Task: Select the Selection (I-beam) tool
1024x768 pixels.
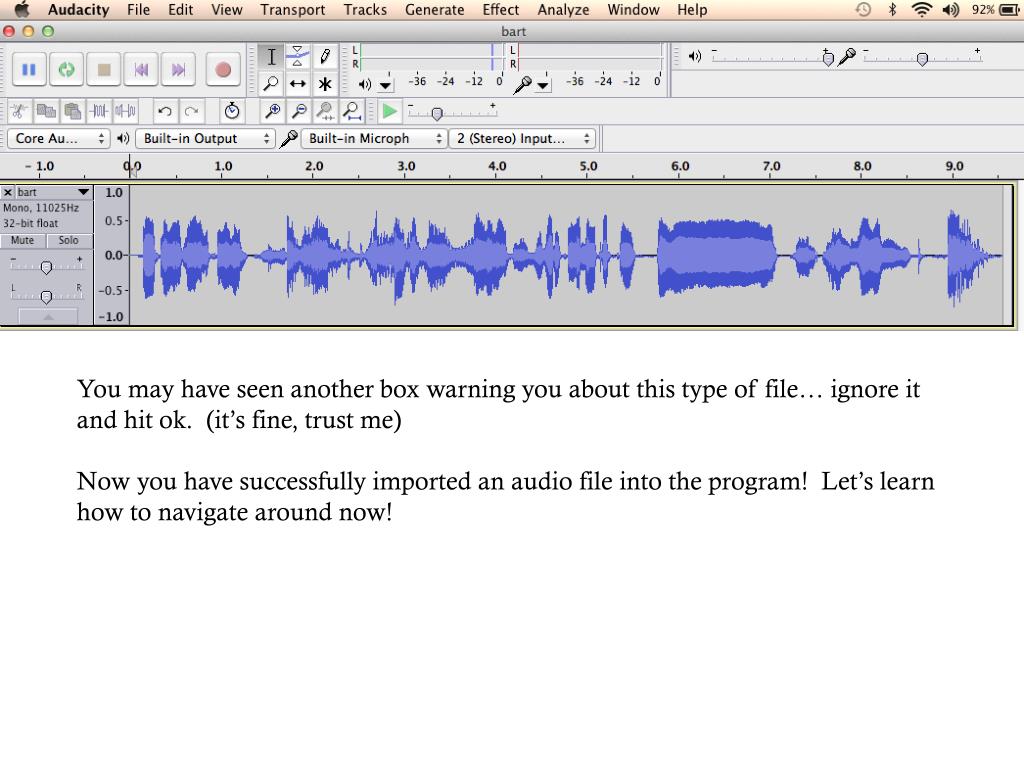Action: coord(271,57)
